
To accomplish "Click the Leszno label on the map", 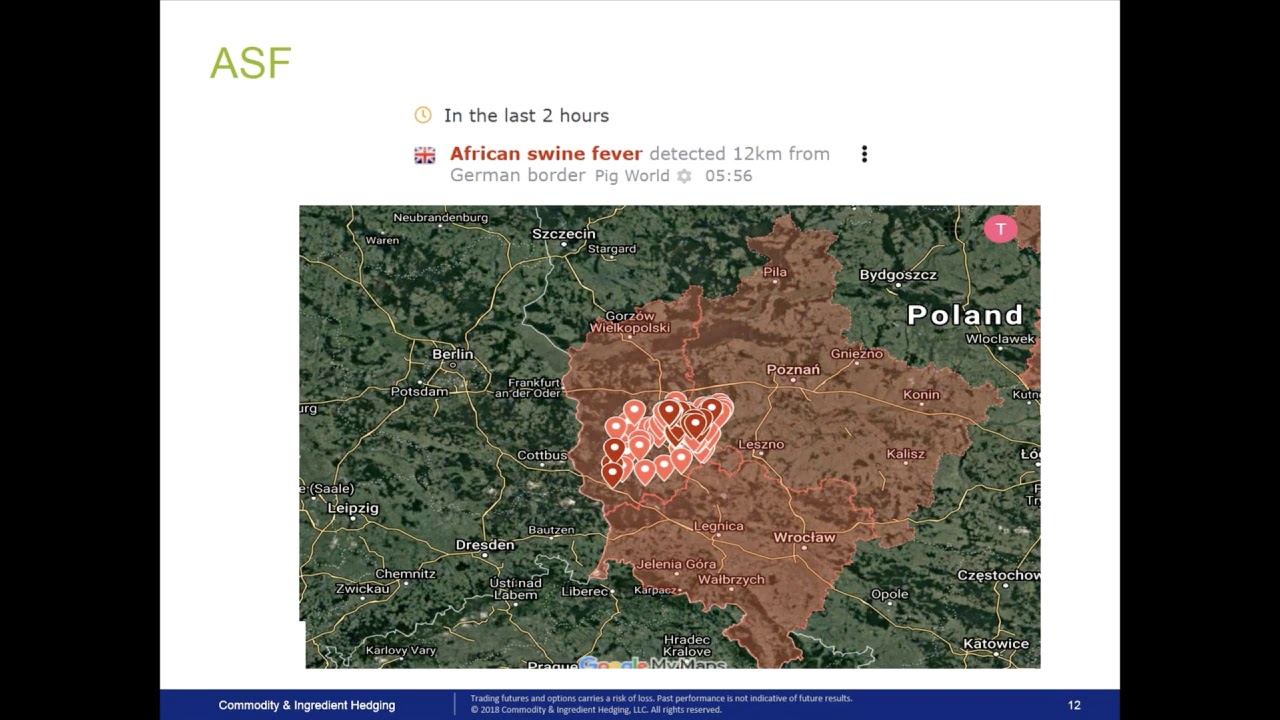I will pyautogui.click(x=761, y=444).
